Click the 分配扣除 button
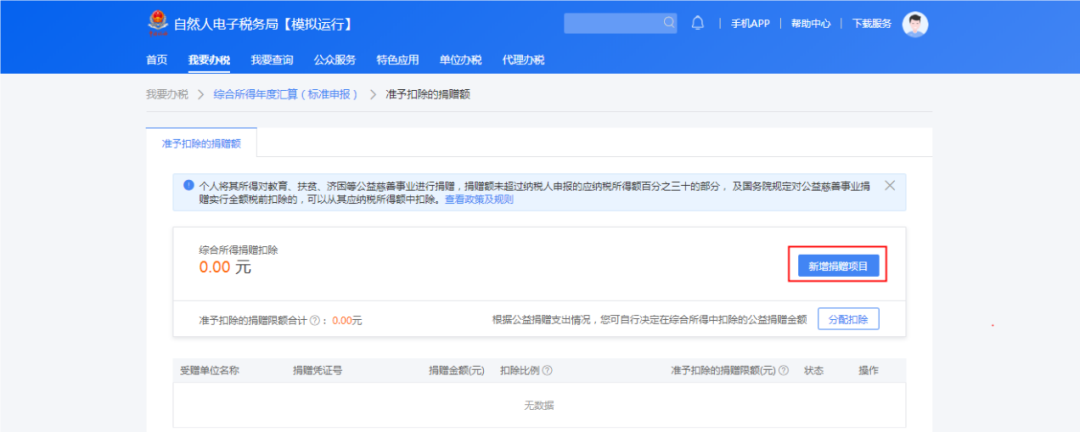The width and height of the screenshot is (1080, 432). [x=848, y=319]
